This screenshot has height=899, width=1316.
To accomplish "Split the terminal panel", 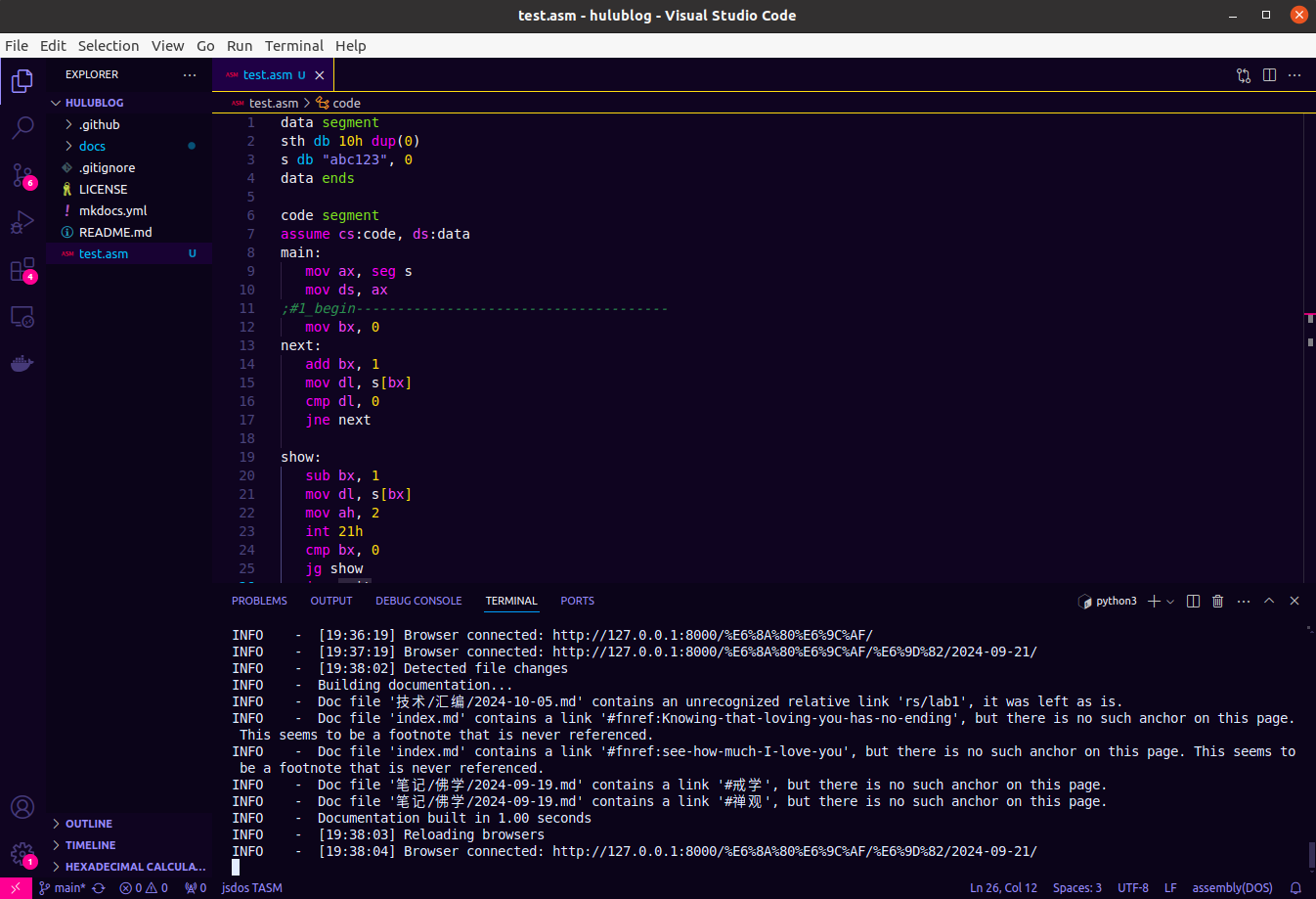I will (x=1193, y=602).
